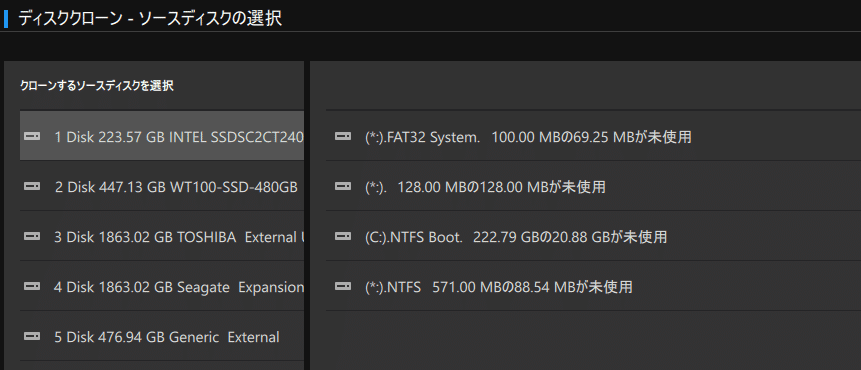Click the drive icon beside Disk 2 WT100-SSD-480GB
This screenshot has width=861, height=370.
[x=32, y=187]
